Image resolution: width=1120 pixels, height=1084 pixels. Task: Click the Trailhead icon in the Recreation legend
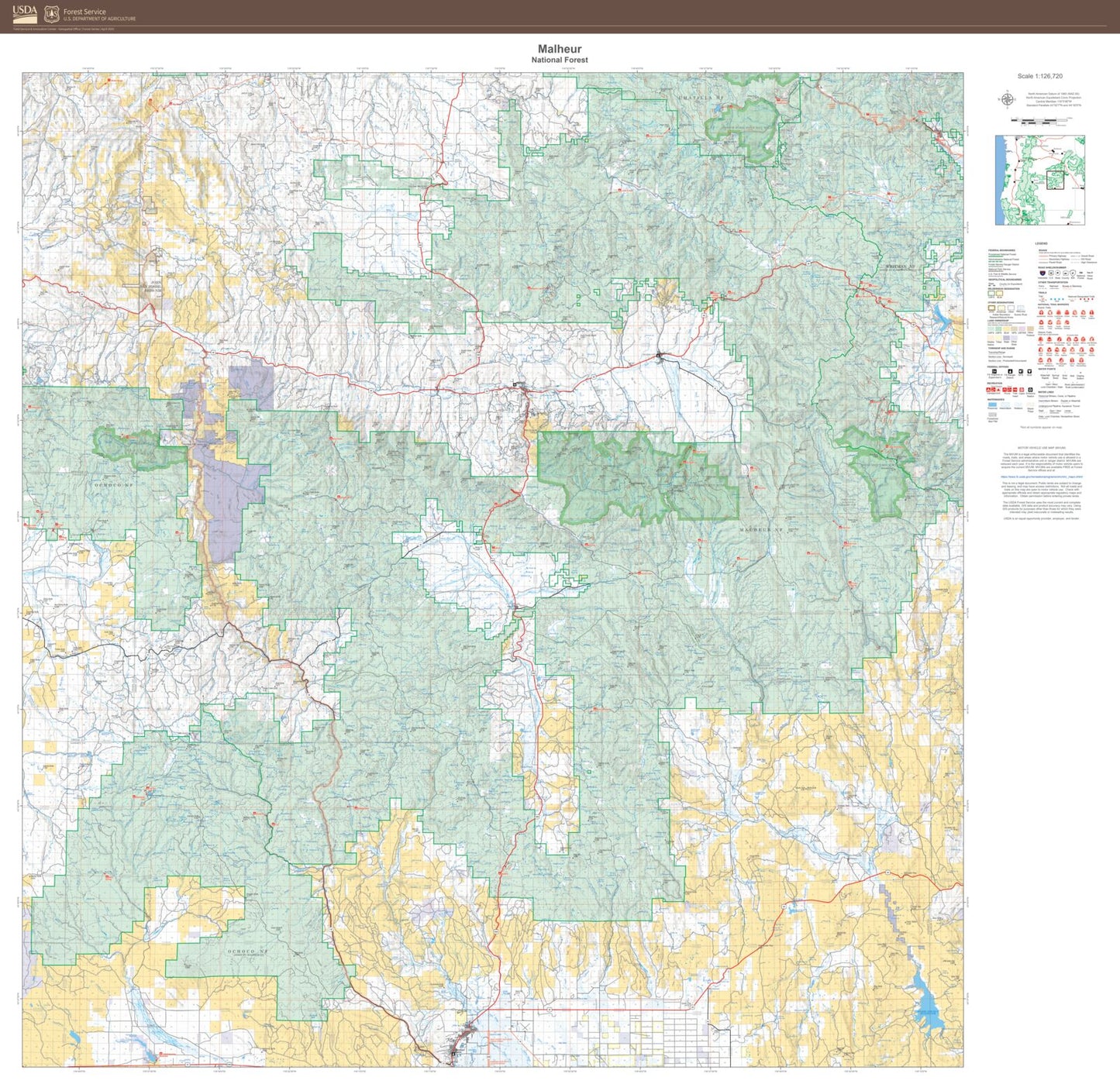pyautogui.click(x=1015, y=390)
